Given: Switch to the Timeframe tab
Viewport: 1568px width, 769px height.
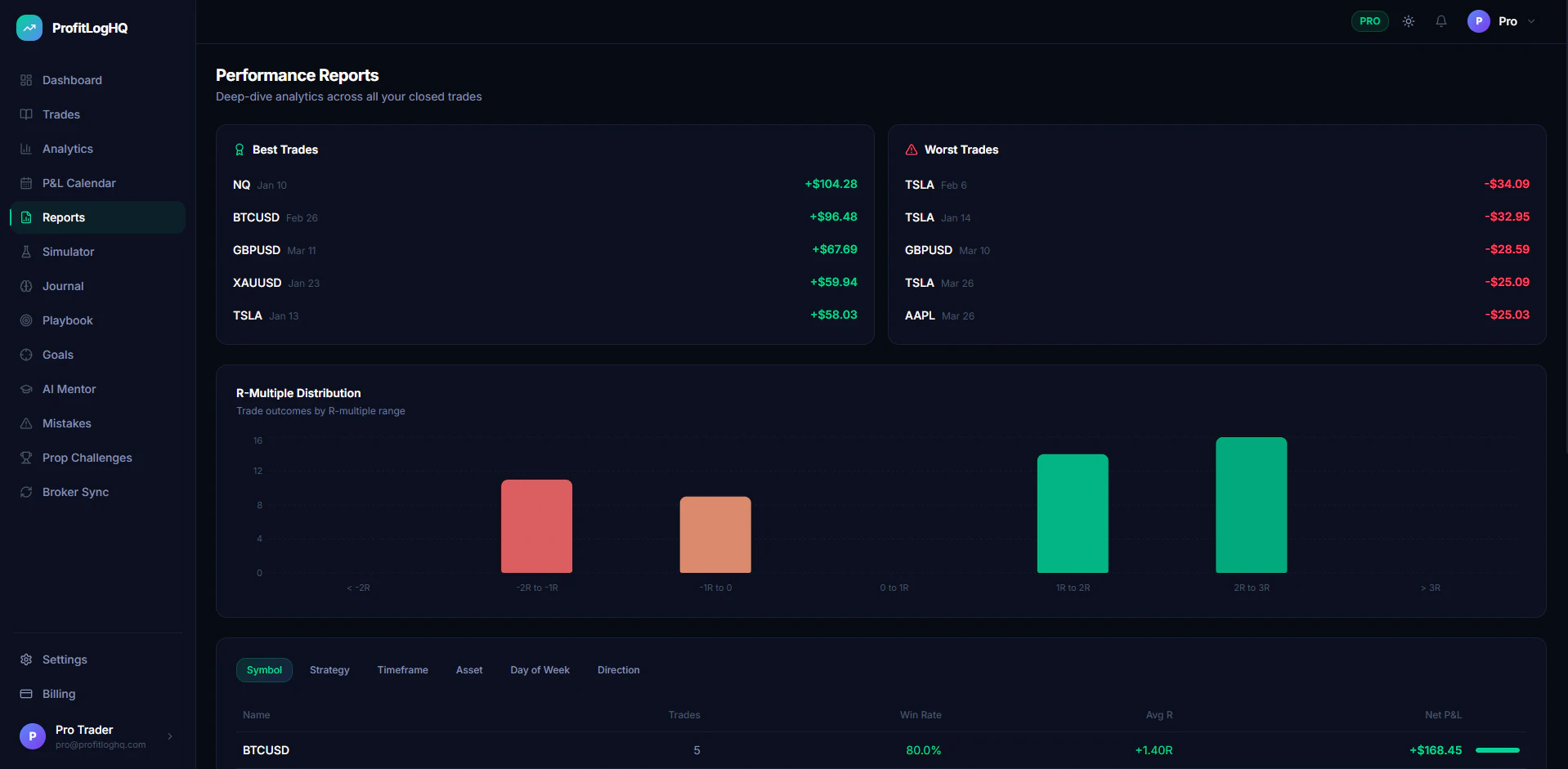Looking at the screenshot, I should click(x=403, y=670).
